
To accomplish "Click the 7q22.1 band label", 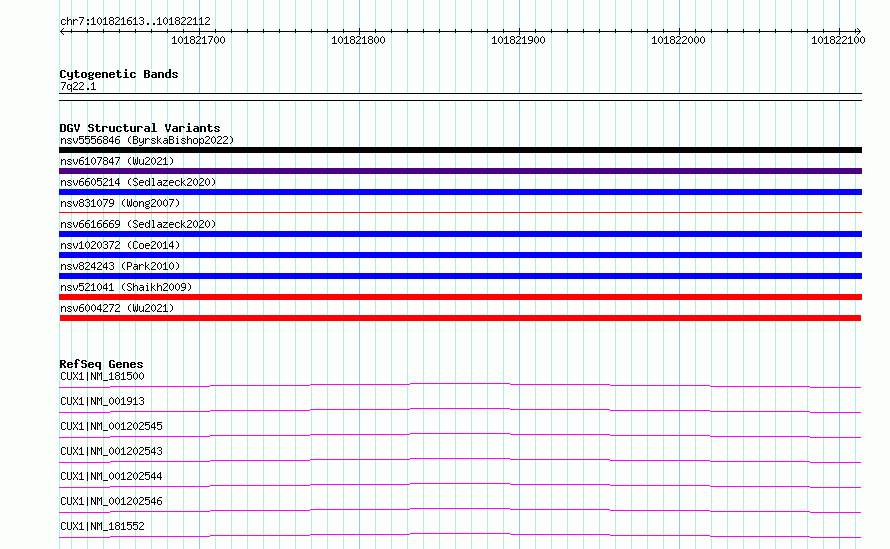I will tap(78, 86).
